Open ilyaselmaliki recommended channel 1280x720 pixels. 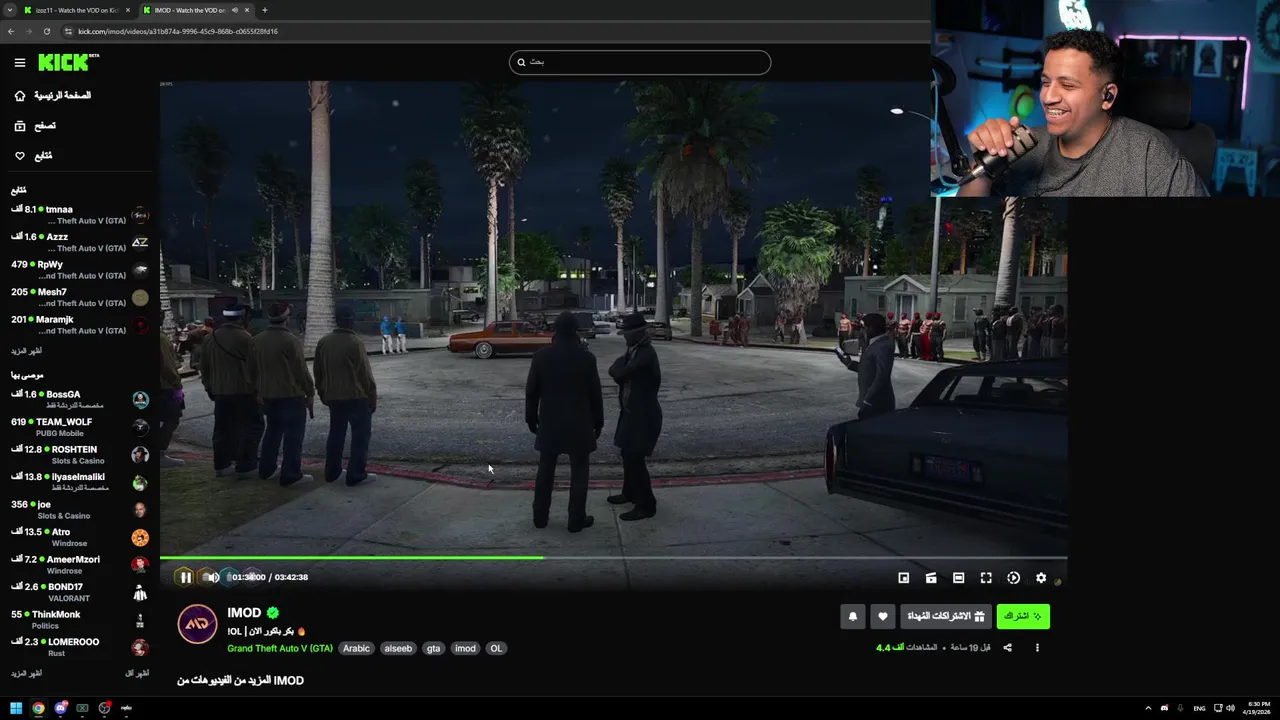pyautogui.click(x=80, y=482)
